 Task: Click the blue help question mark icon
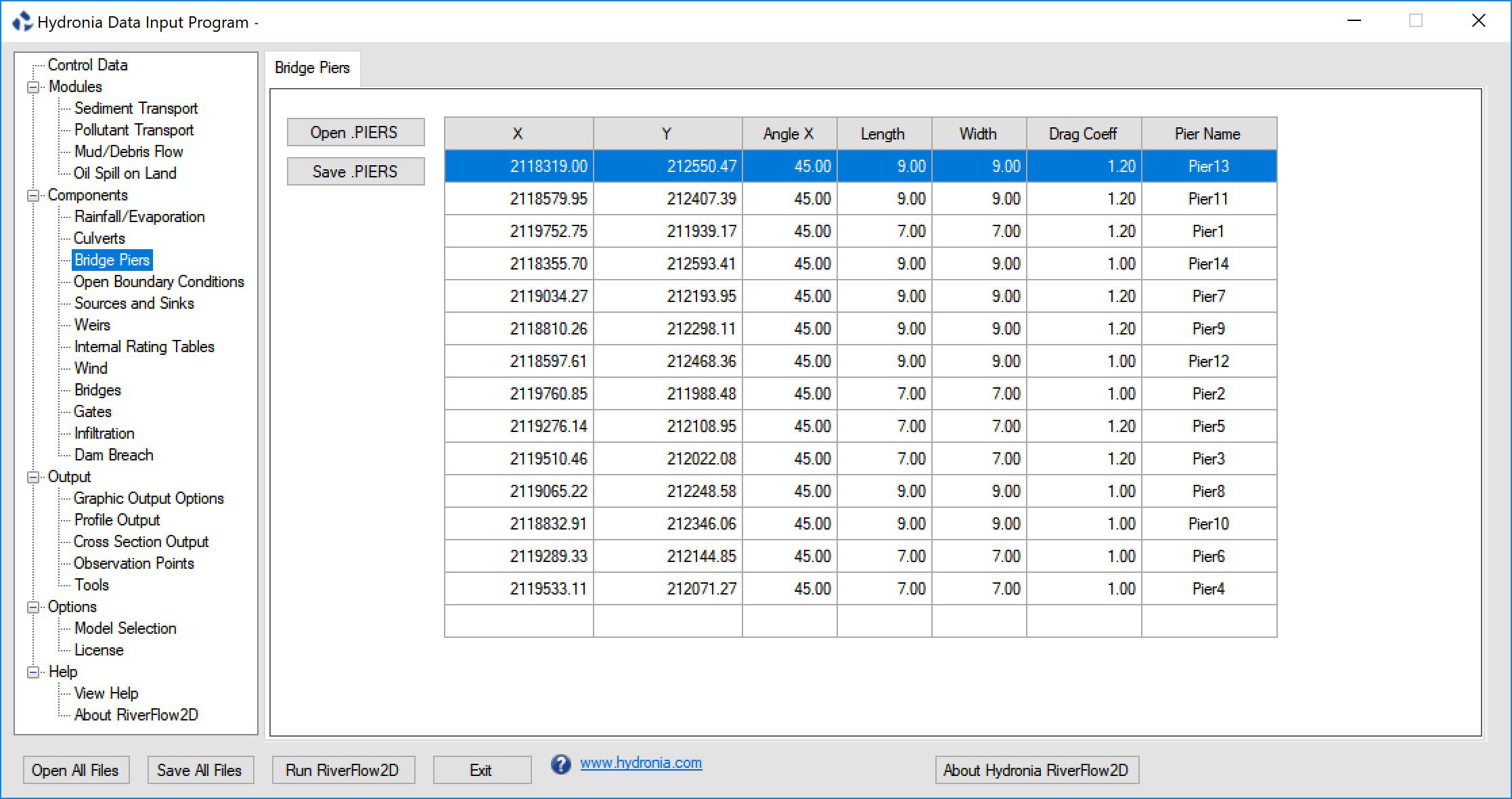coord(560,764)
